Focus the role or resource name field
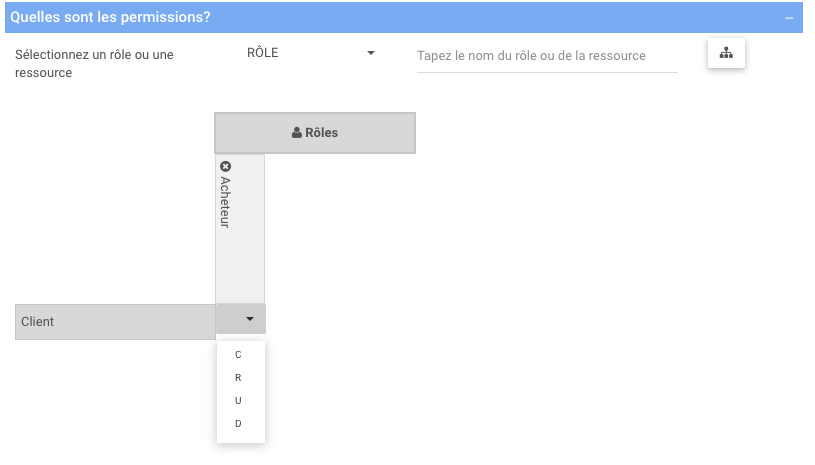This screenshot has height=465, width=815. pos(546,56)
